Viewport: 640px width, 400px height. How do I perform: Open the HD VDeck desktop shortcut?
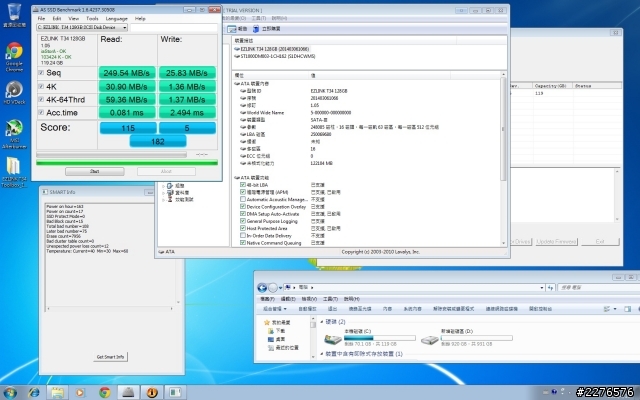(14, 89)
